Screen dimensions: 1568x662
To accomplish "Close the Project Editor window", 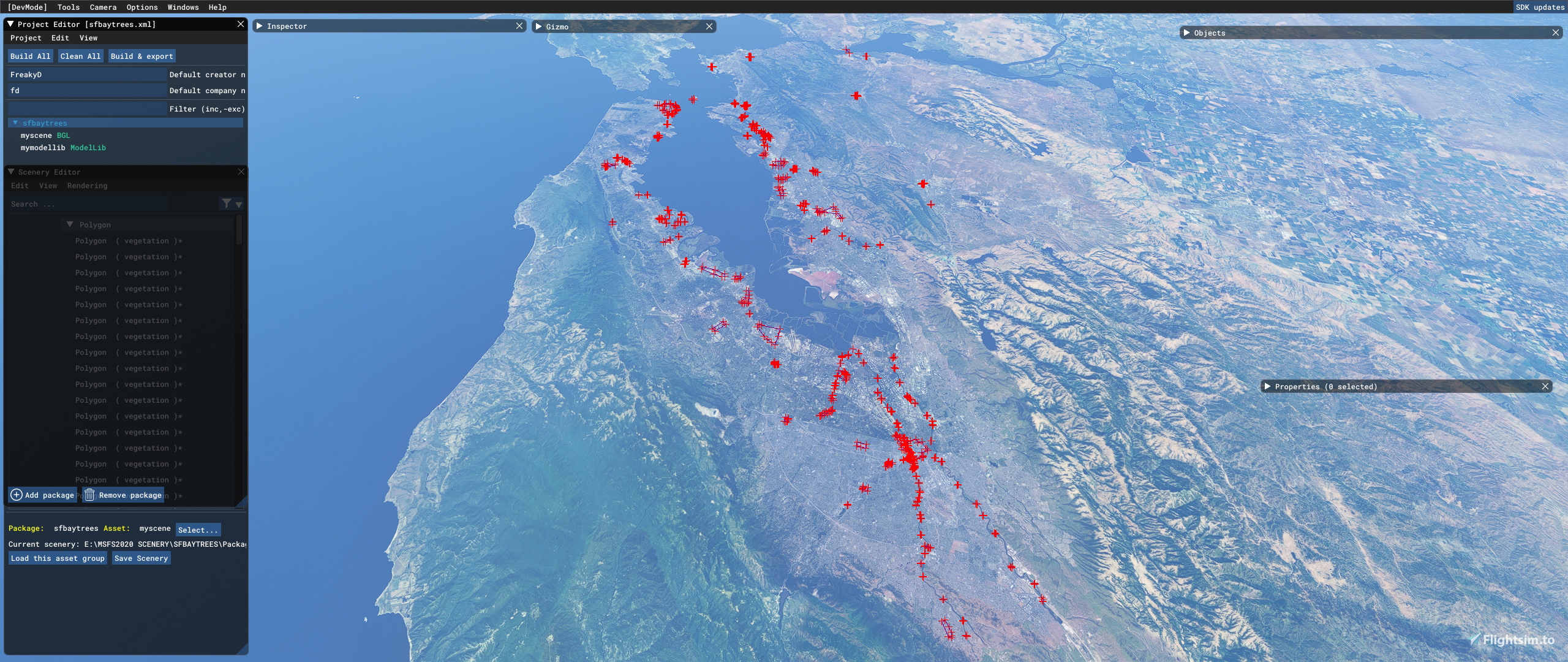I will (241, 24).
